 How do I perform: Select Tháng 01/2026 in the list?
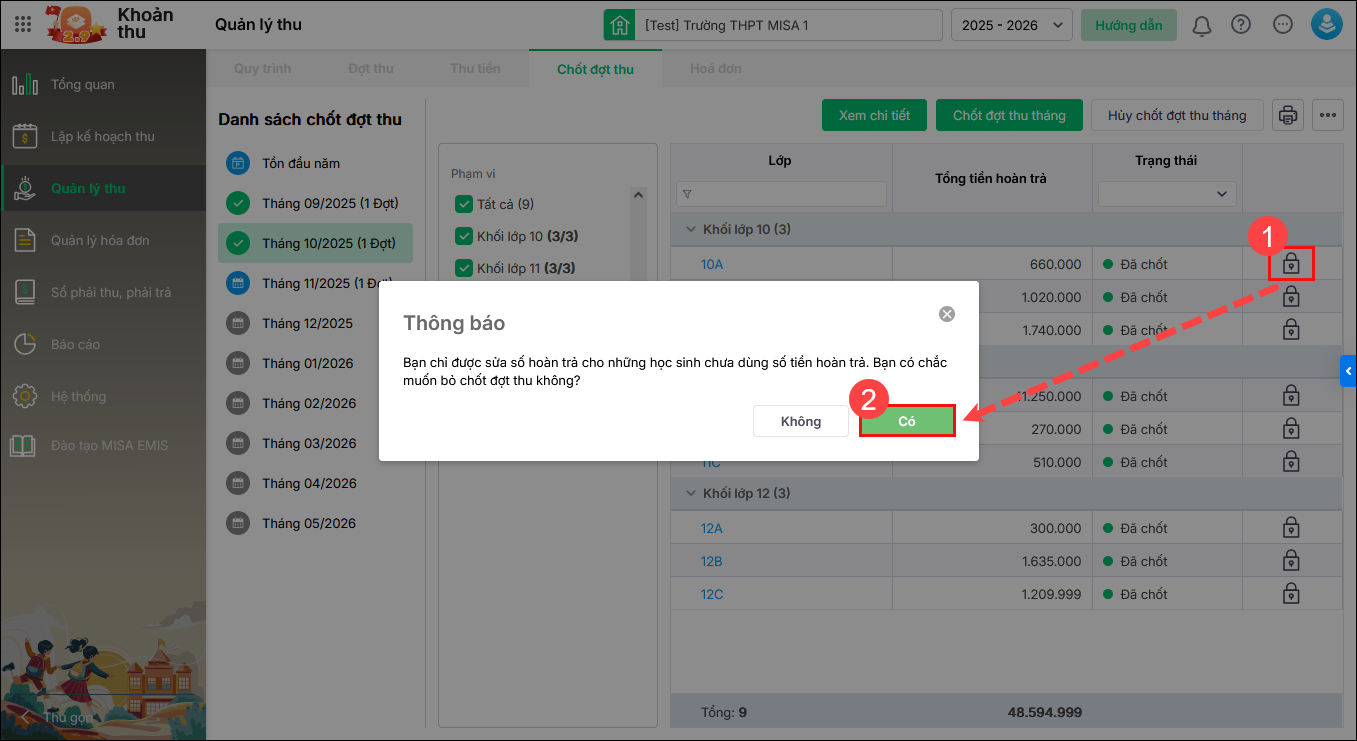tap(315, 363)
